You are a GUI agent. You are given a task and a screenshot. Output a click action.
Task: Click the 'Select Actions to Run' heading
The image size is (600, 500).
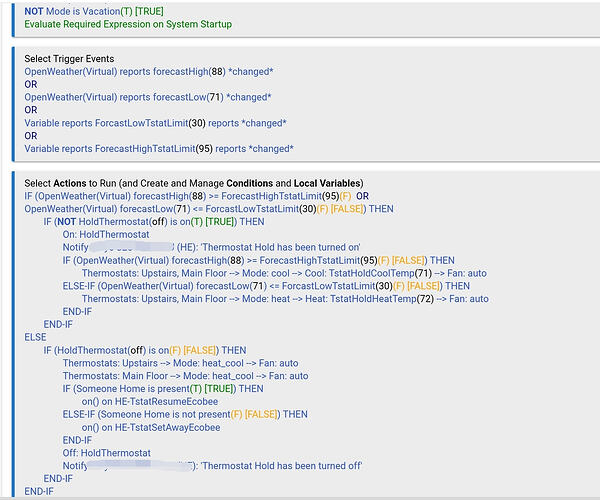pos(194,183)
